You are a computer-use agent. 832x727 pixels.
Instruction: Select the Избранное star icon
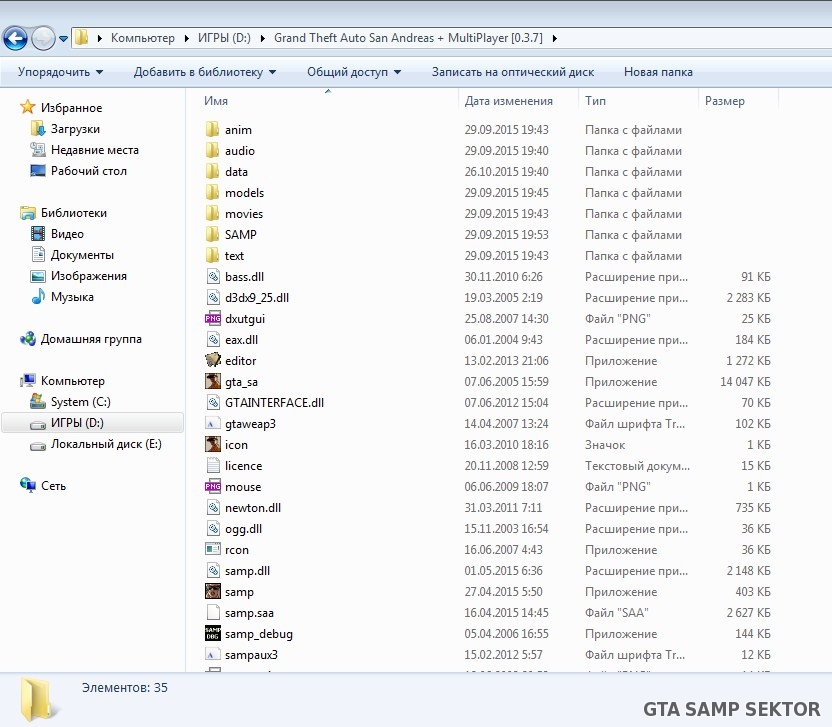coord(28,107)
